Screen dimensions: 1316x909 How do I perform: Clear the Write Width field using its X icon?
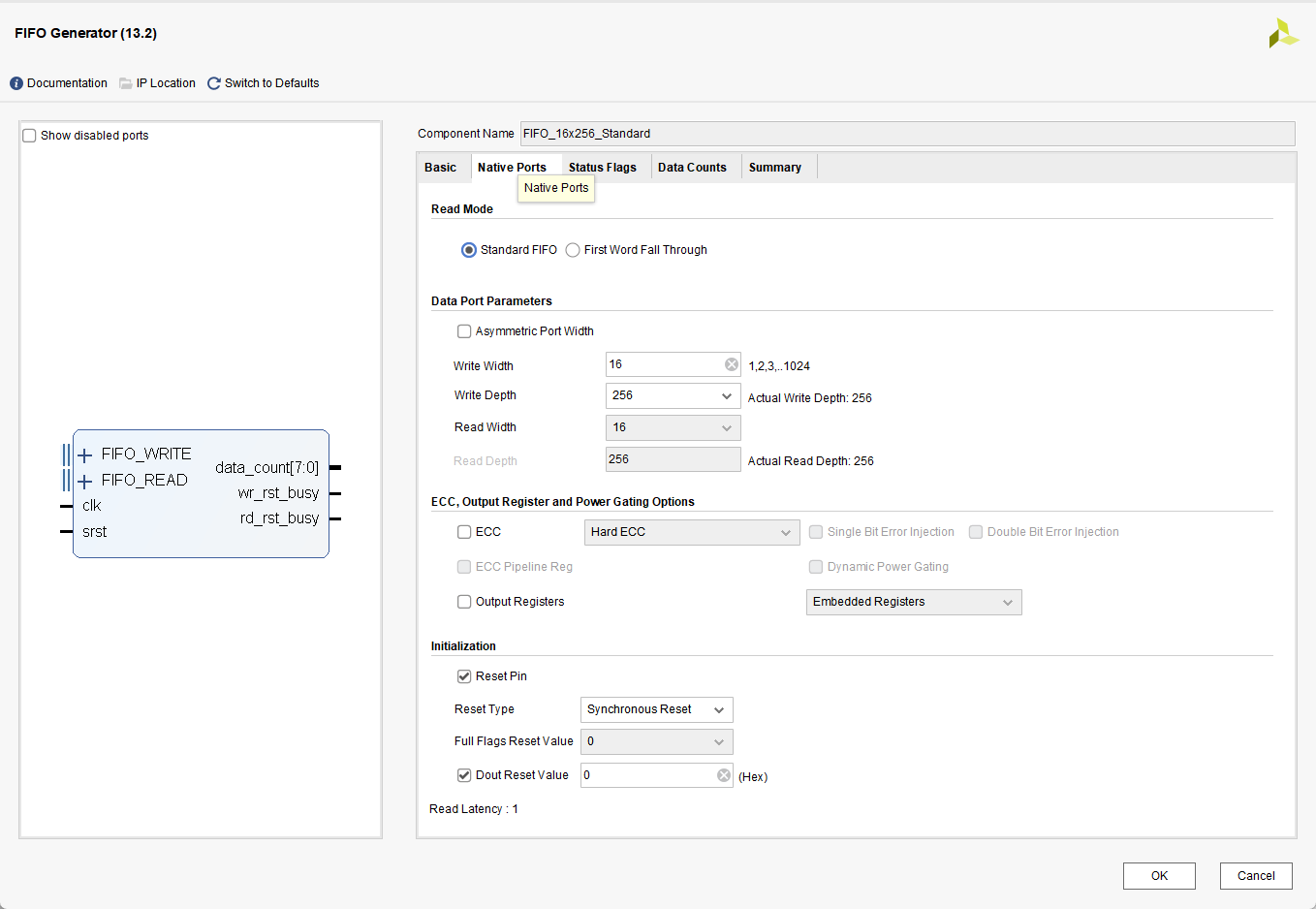tap(732, 364)
